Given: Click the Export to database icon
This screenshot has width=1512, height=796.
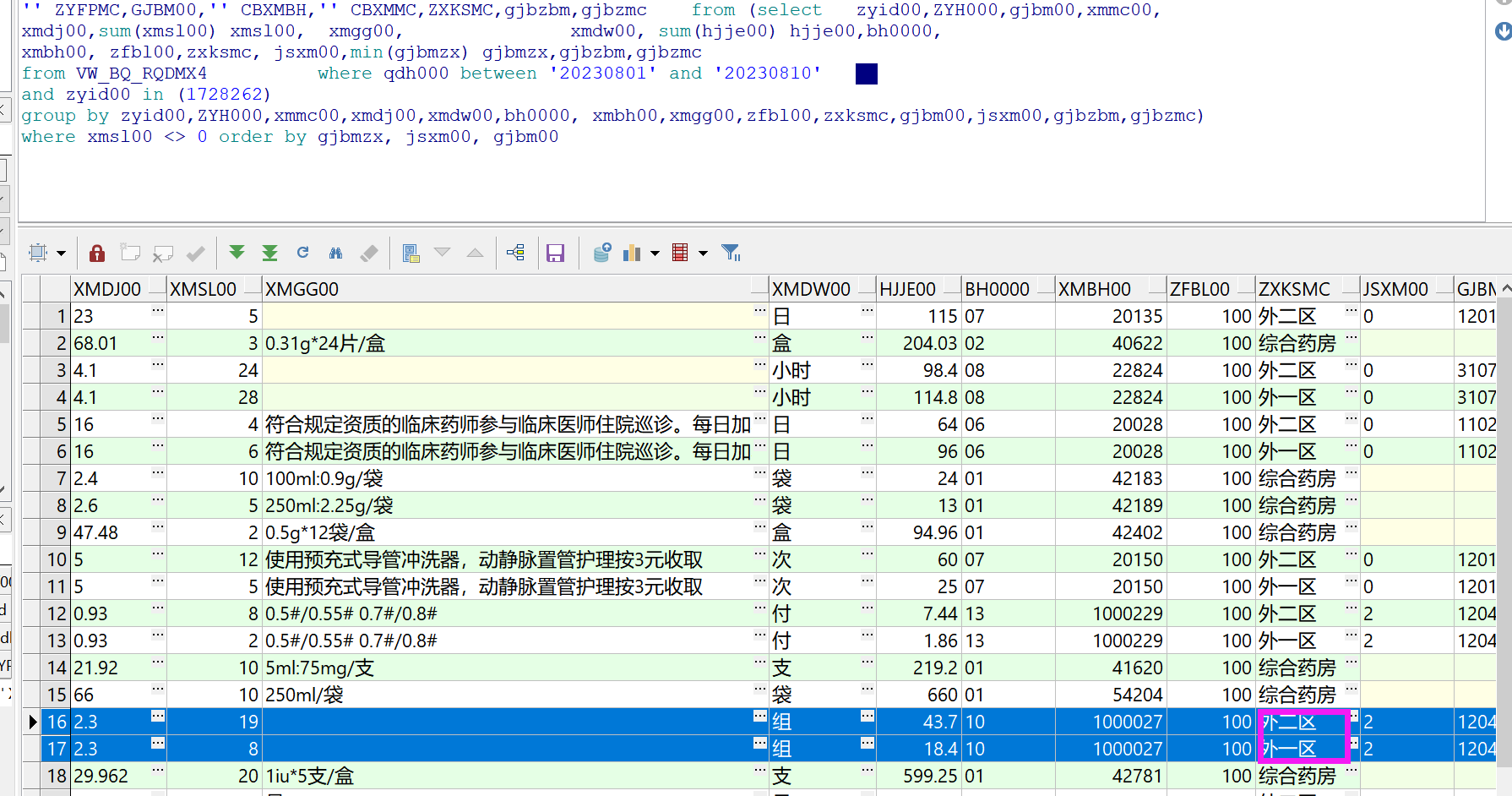Looking at the screenshot, I should (x=601, y=253).
